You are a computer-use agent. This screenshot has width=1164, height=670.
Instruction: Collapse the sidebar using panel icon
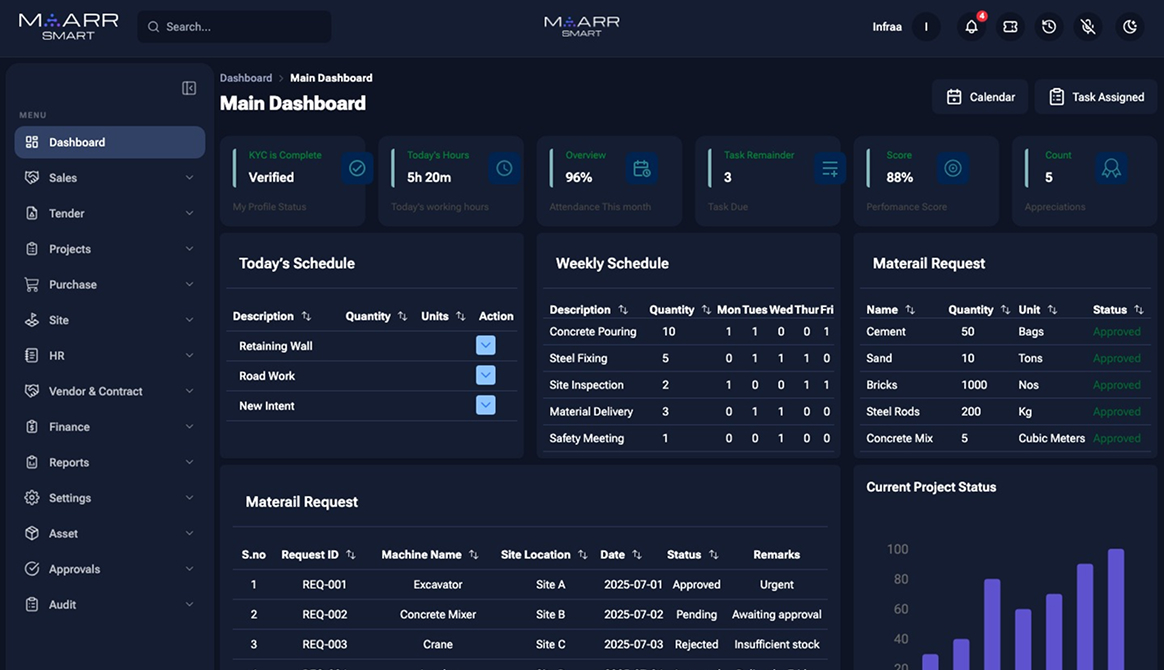point(189,88)
